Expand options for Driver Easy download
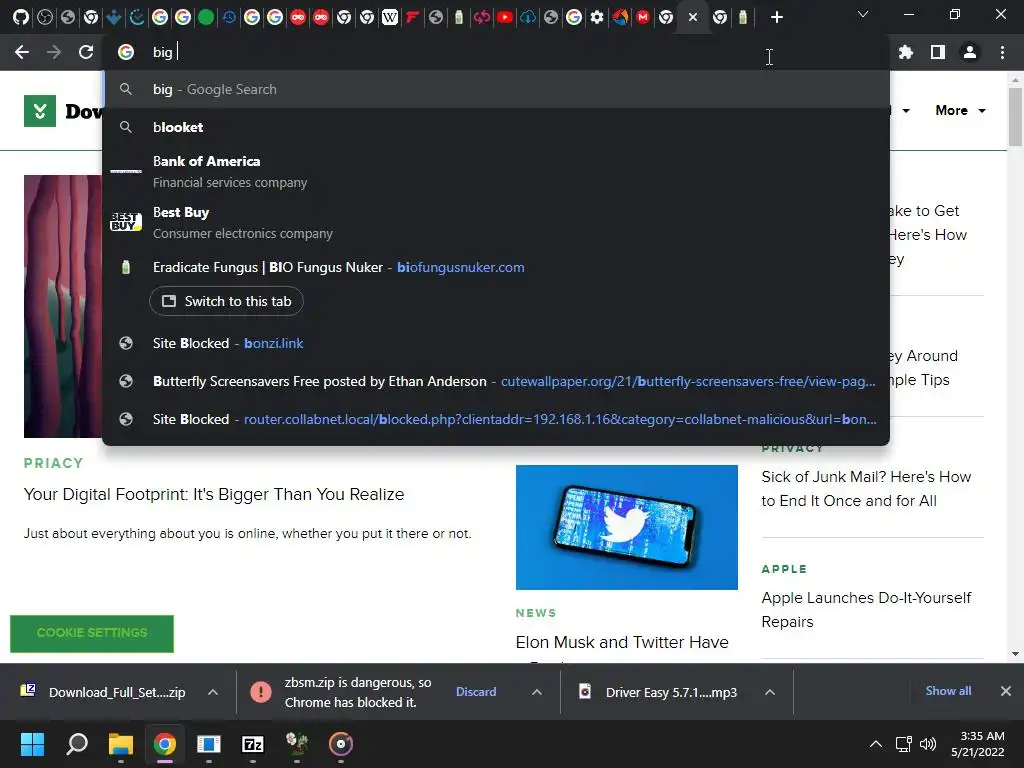 click(770, 692)
